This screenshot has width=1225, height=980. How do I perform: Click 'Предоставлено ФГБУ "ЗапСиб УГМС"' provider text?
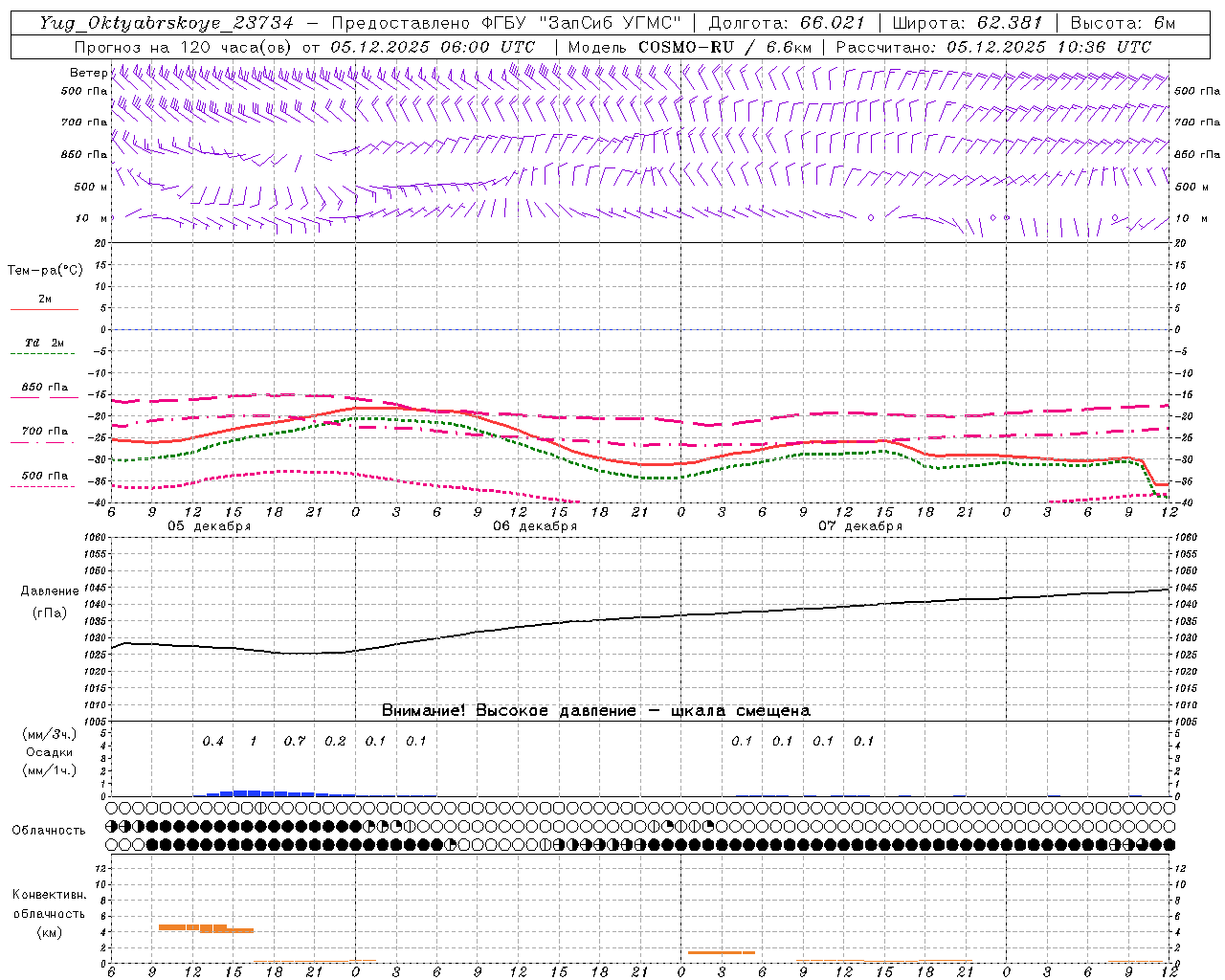tap(505, 23)
